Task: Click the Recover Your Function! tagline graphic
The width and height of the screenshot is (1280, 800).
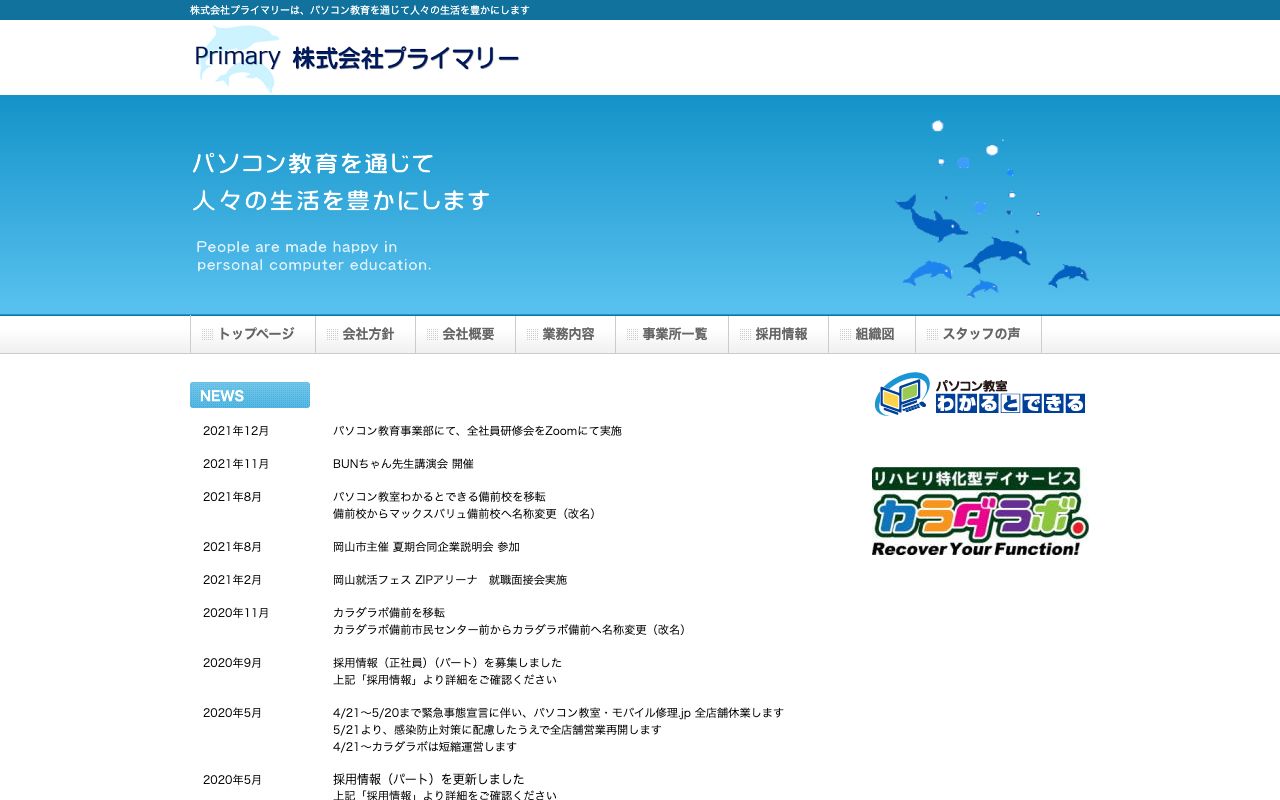Action: tap(977, 548)
